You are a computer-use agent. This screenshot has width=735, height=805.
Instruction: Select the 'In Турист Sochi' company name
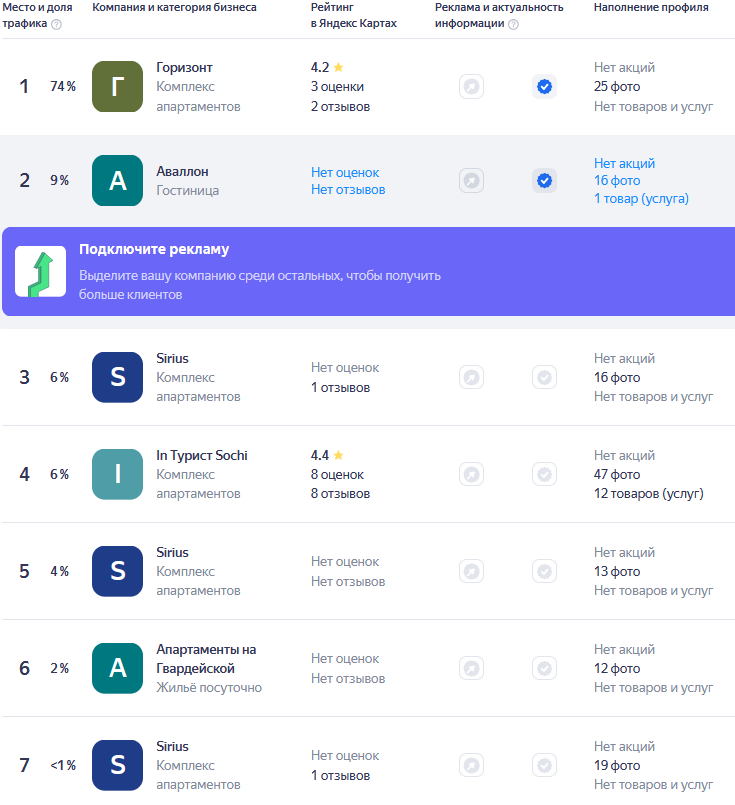coord(202,455)
